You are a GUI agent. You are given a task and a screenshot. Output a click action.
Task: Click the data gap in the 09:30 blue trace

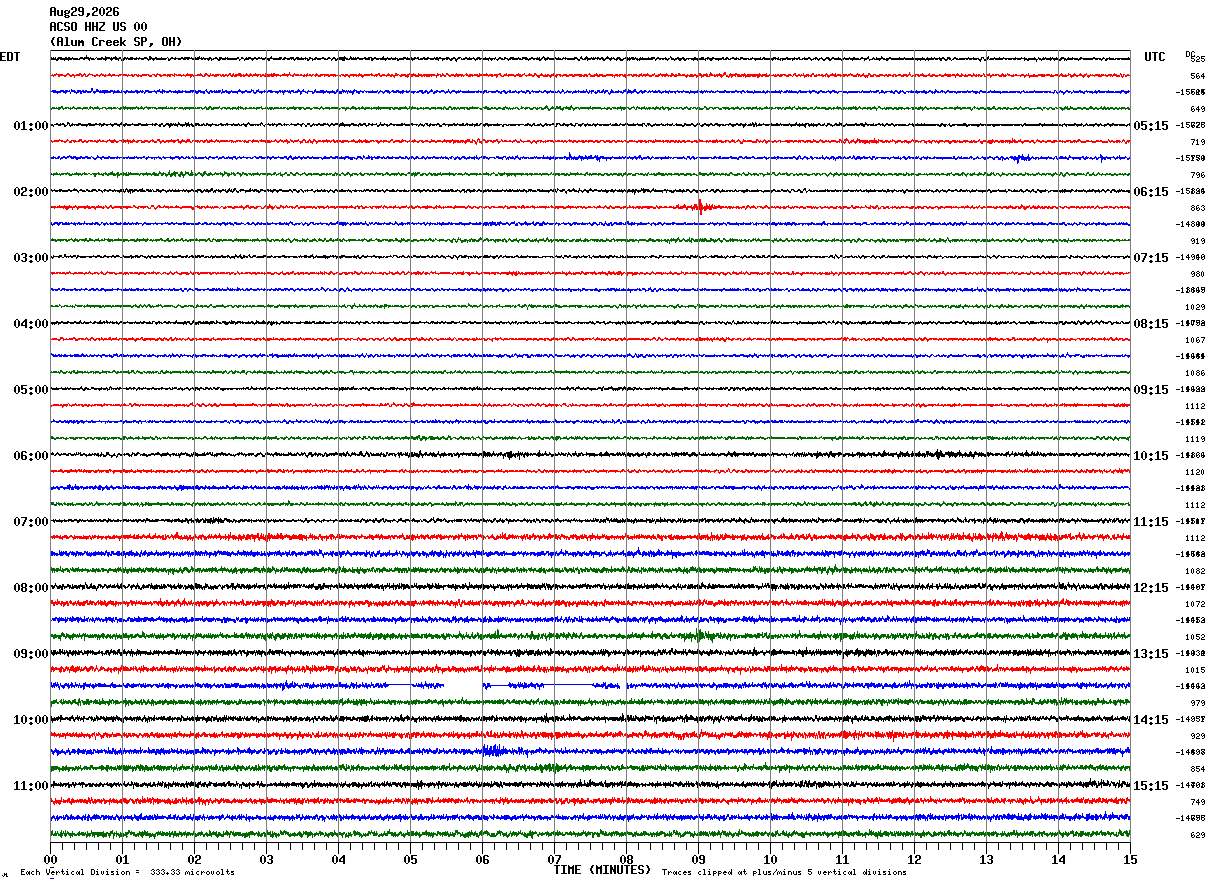463,685
